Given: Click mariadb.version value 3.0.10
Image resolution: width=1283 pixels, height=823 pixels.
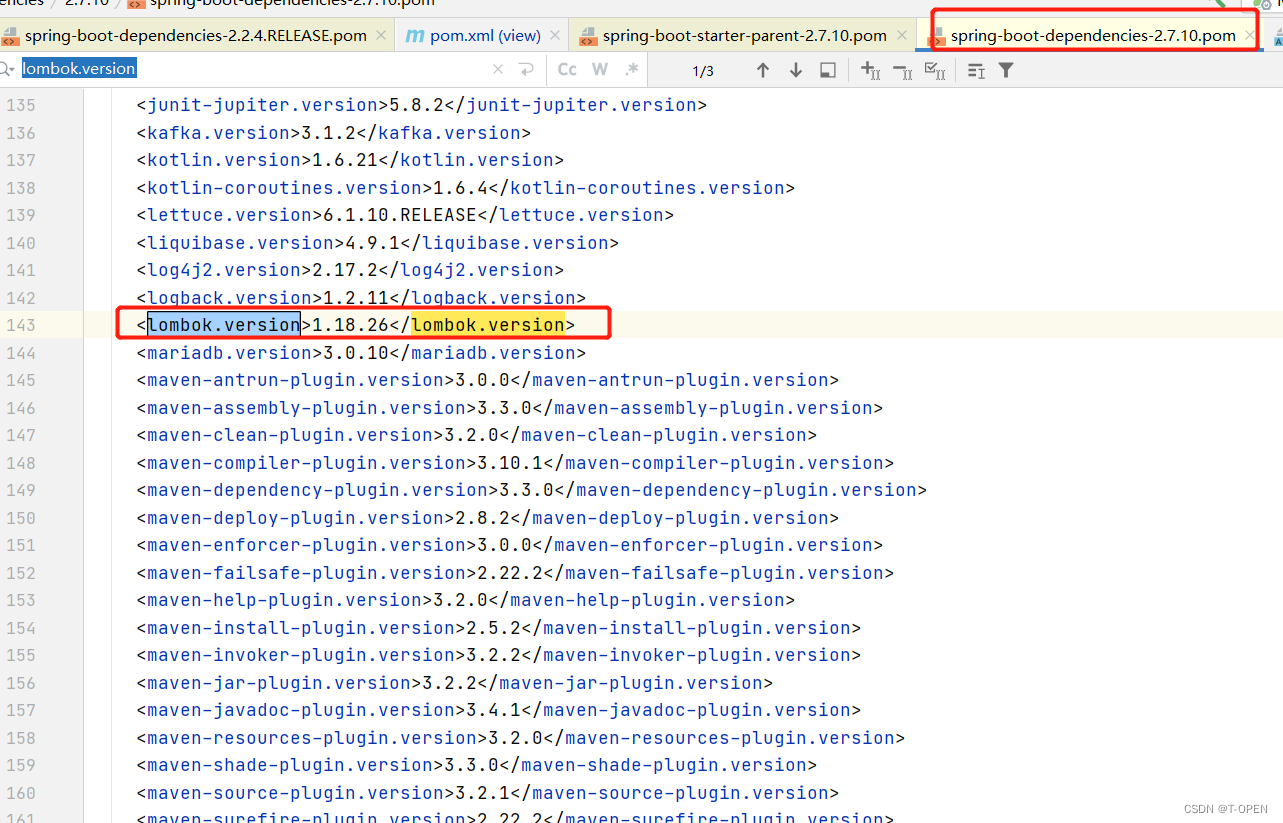Looking at the screenshot, I should pos(356,353).
